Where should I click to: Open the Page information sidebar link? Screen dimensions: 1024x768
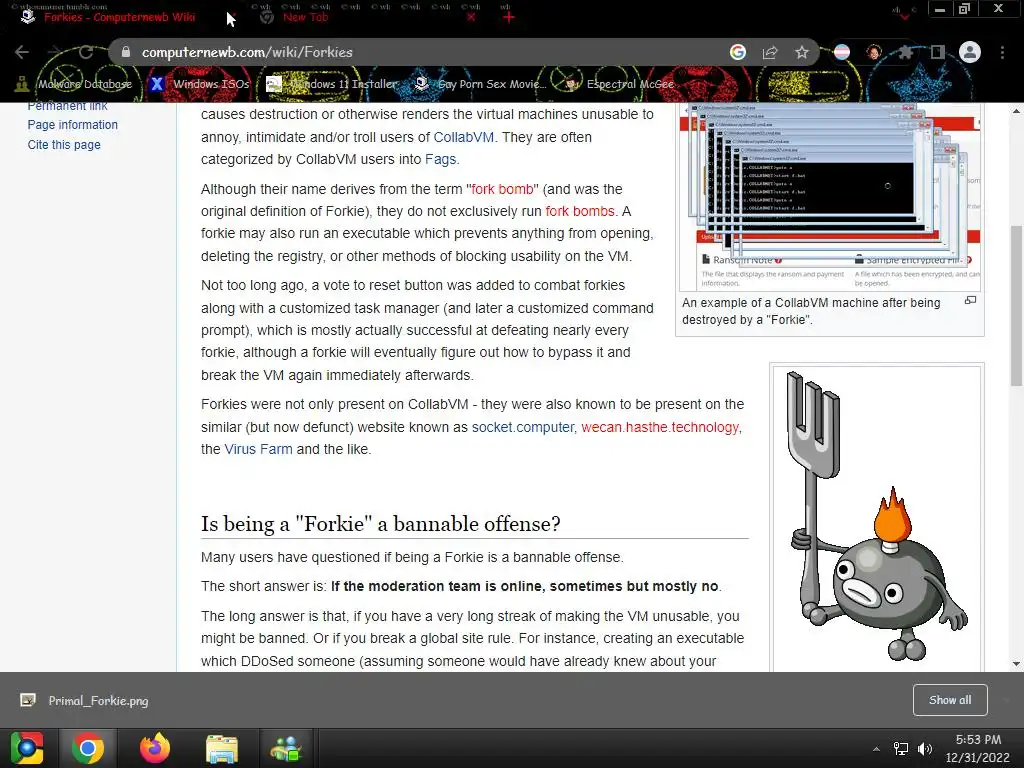point(72,125)
